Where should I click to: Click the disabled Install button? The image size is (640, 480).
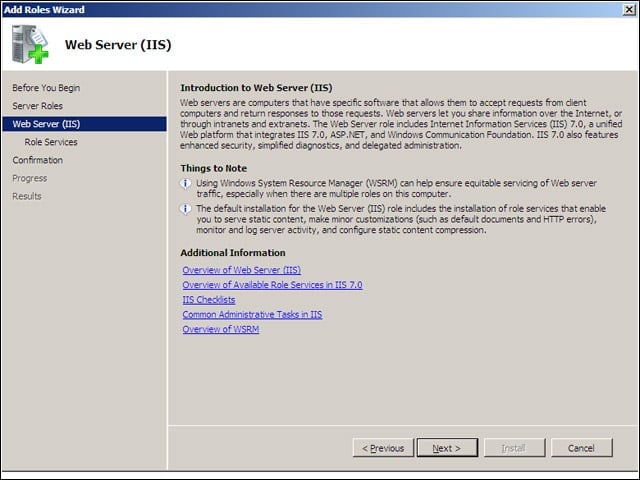pos(514,448)
